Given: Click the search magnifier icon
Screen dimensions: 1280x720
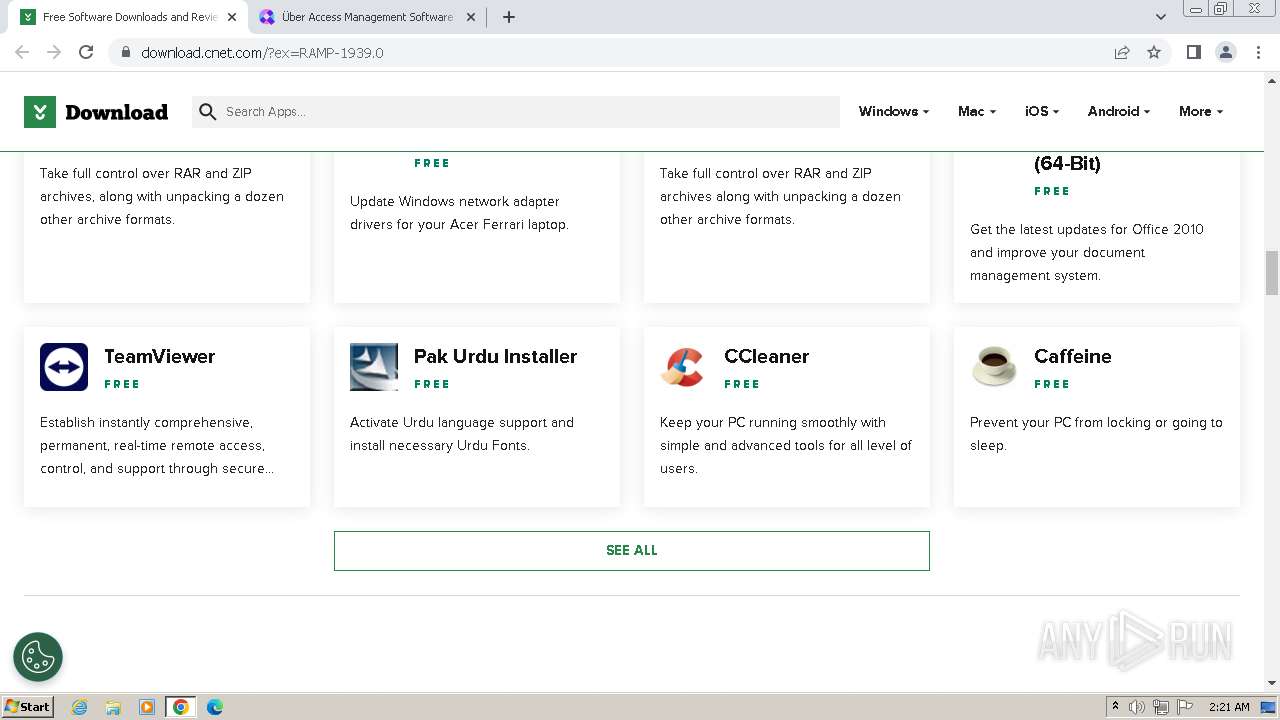Looking at the screenshot, I should pyautogui.click(x=208, y=112).
